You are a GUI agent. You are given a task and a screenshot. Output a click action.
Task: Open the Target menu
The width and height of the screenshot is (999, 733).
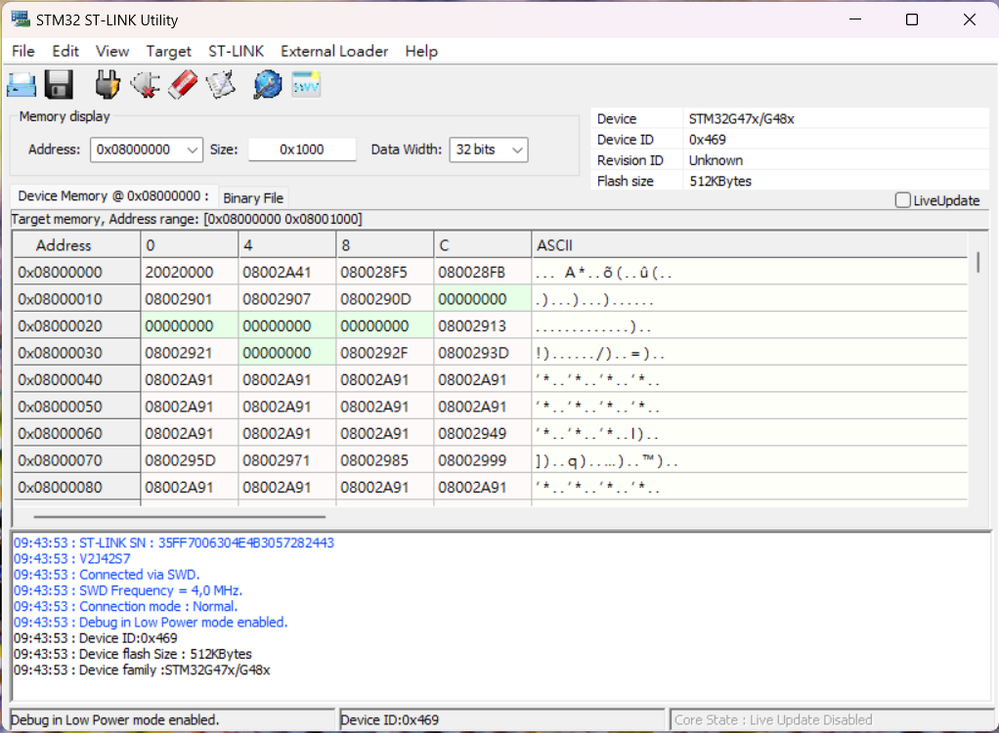pyautogui.click(x=168, y=51)
